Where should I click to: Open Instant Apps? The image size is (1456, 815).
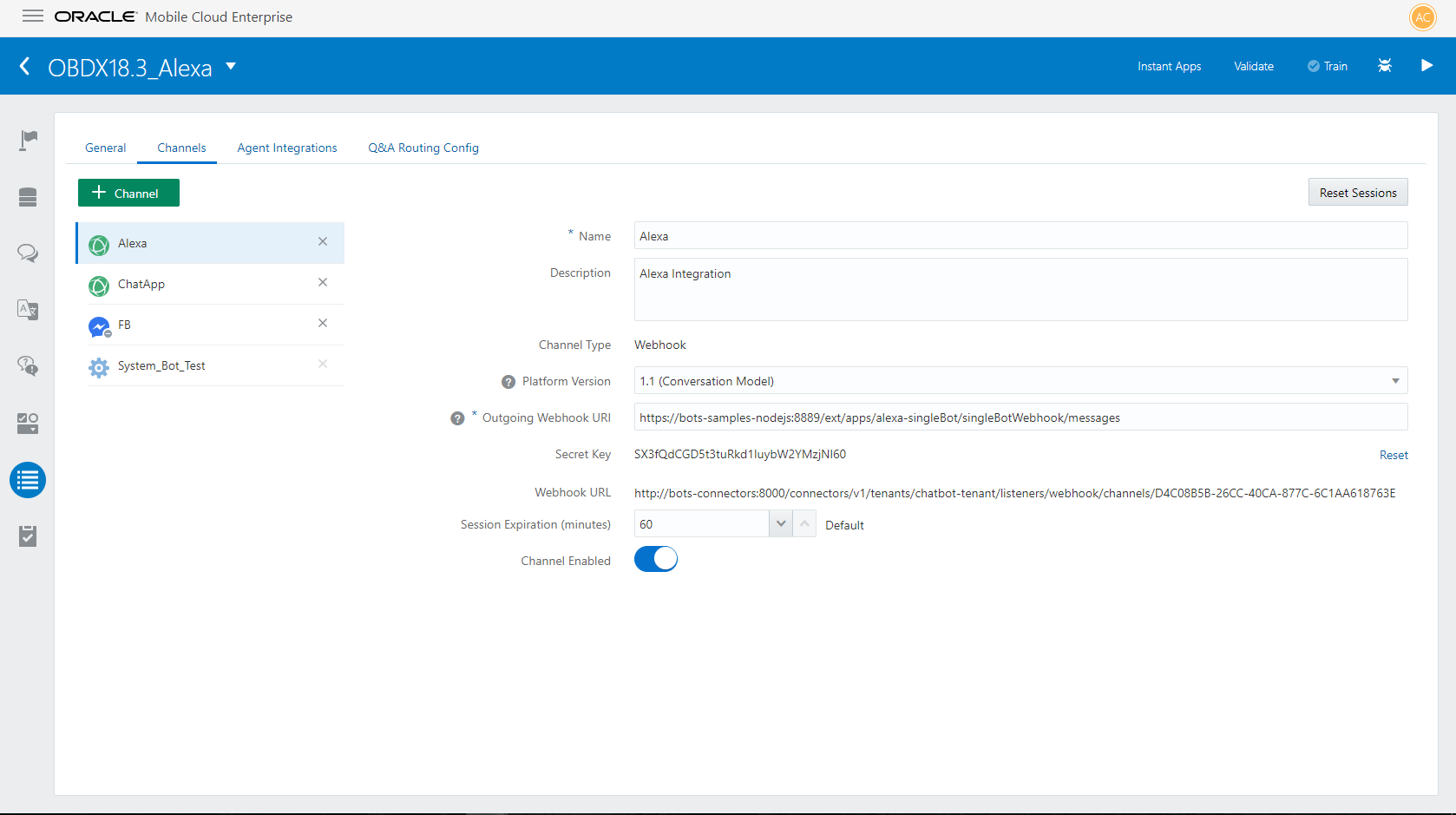1169,66
